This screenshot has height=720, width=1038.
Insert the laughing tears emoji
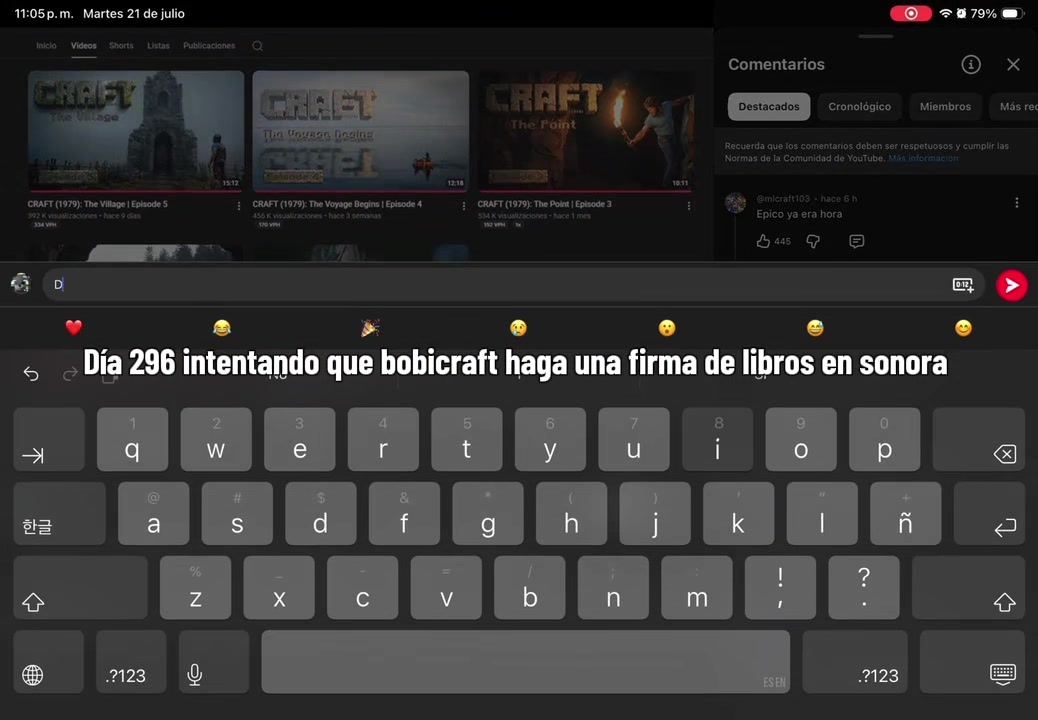click(x=222, y=327)
